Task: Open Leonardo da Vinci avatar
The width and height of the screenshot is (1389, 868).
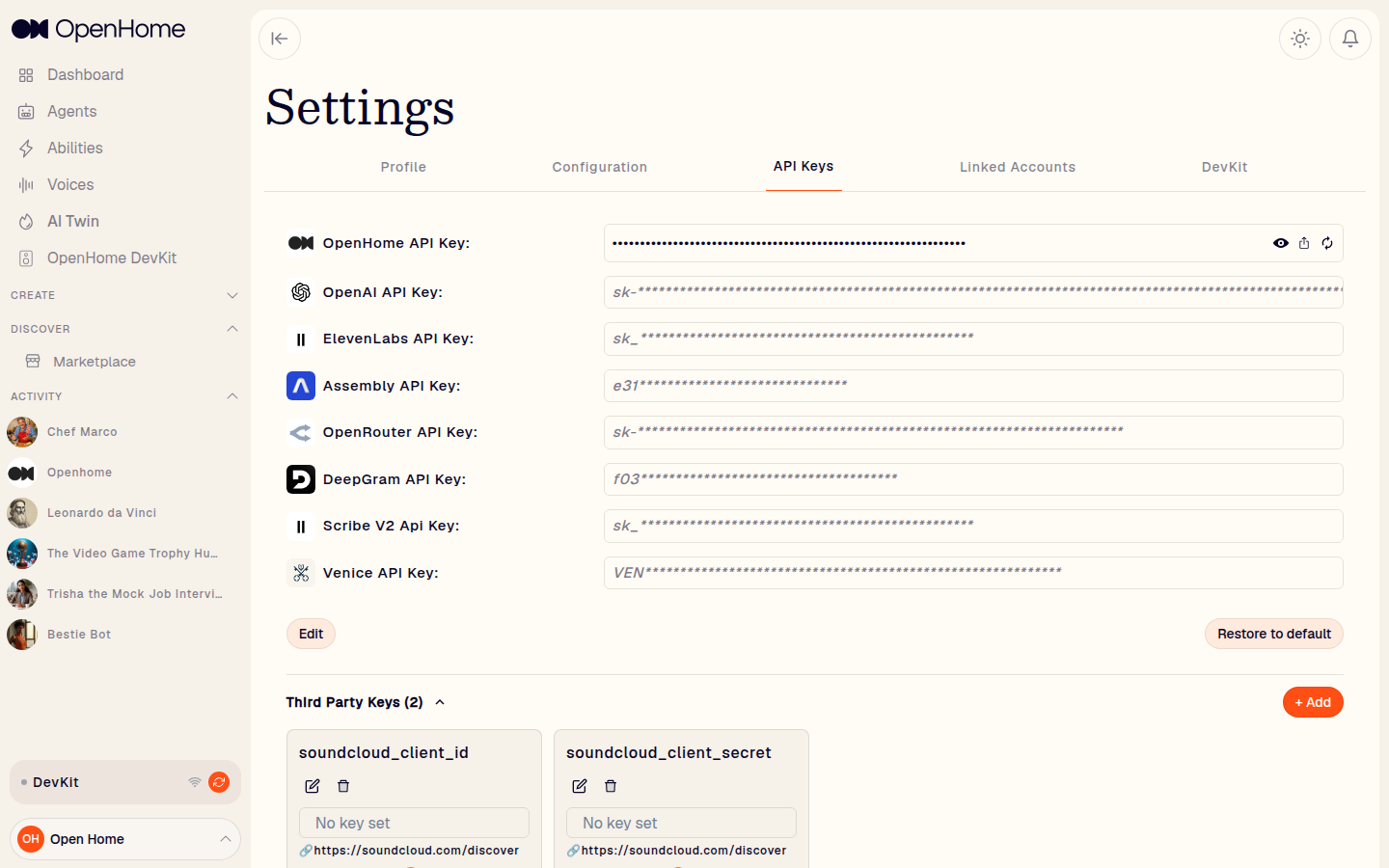Action: pos(22,513)
